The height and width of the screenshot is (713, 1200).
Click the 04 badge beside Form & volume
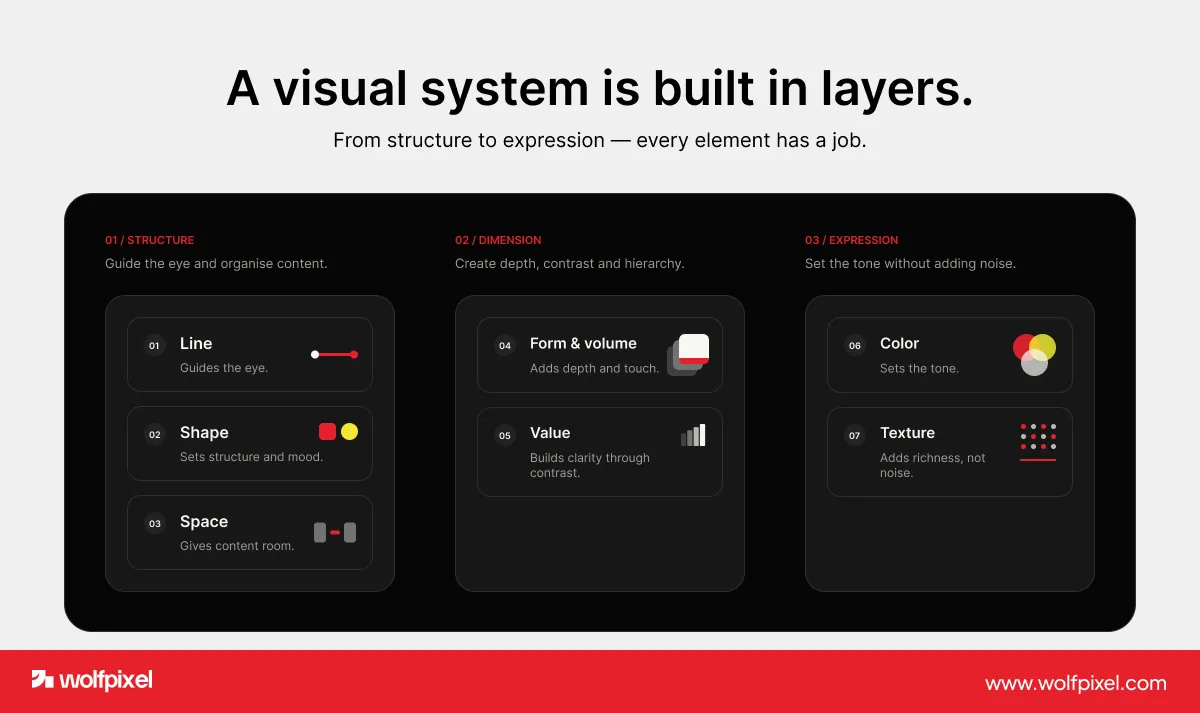click(x=505, y=346)
